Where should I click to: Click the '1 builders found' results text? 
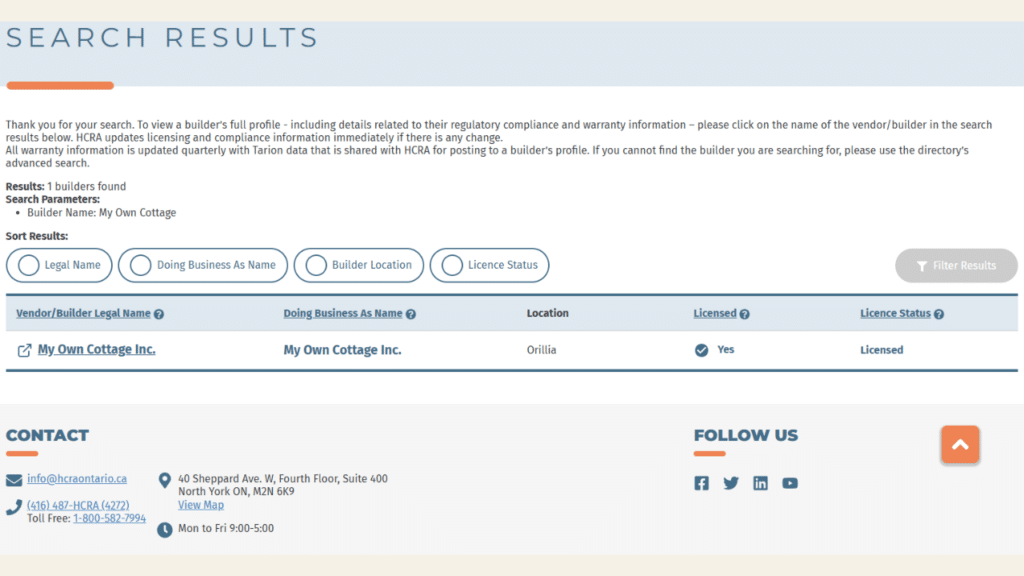click(86, 187)
